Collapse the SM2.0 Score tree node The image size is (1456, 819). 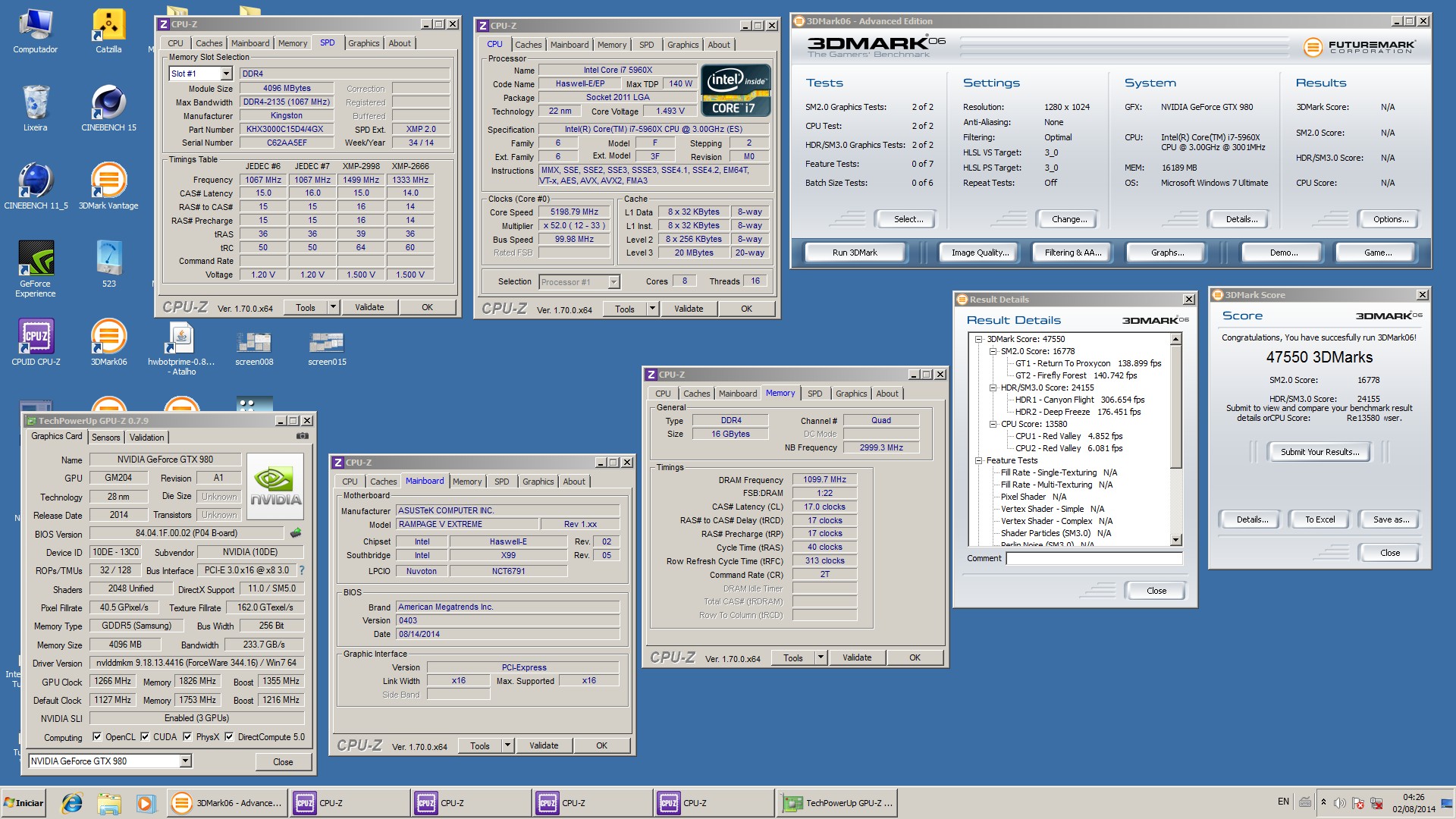point(993,351)
